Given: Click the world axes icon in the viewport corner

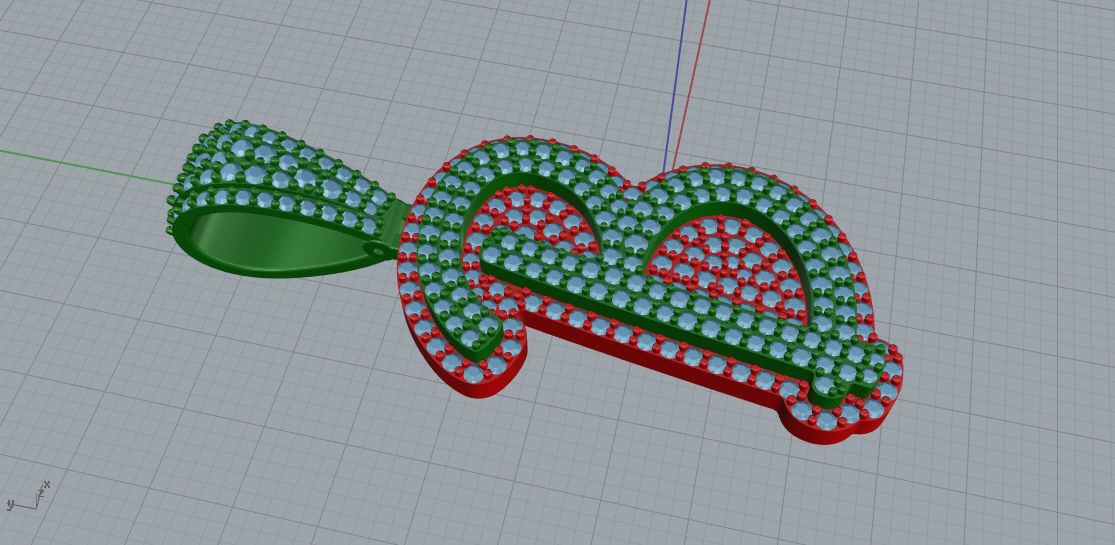Looking at the screenshot, I should click(28, 497).
